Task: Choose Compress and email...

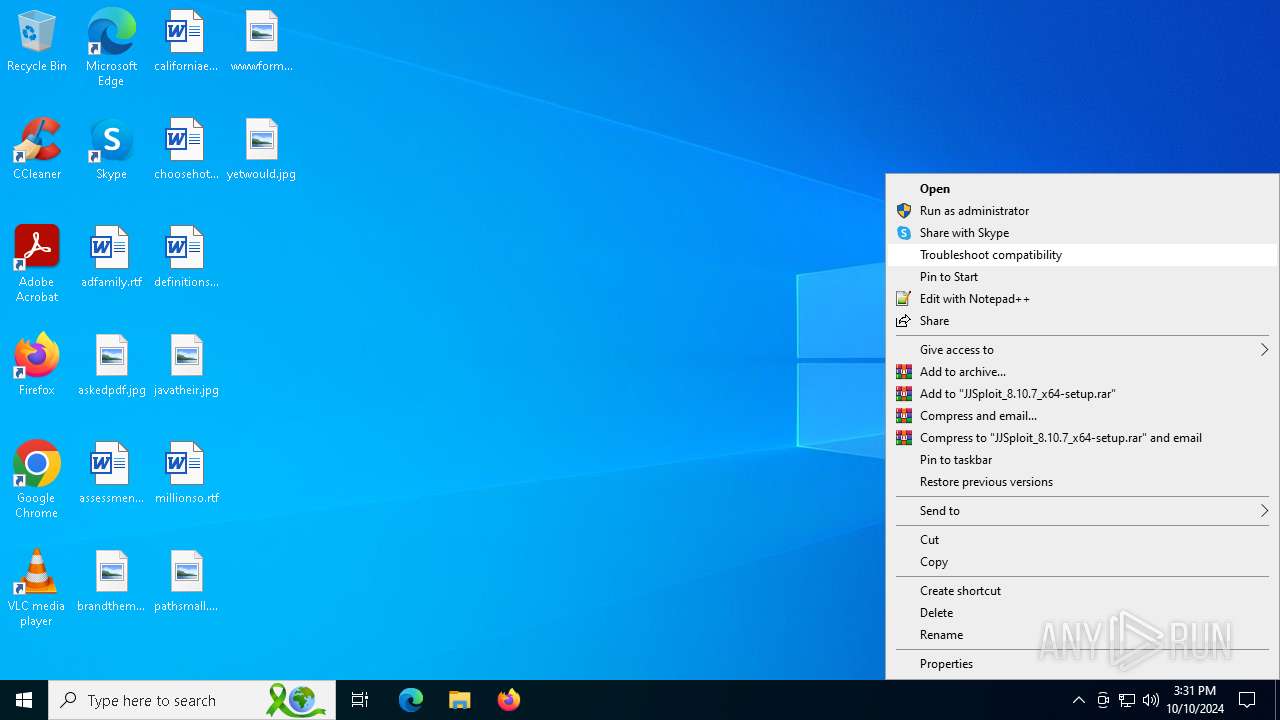Action: [1082, 416]
